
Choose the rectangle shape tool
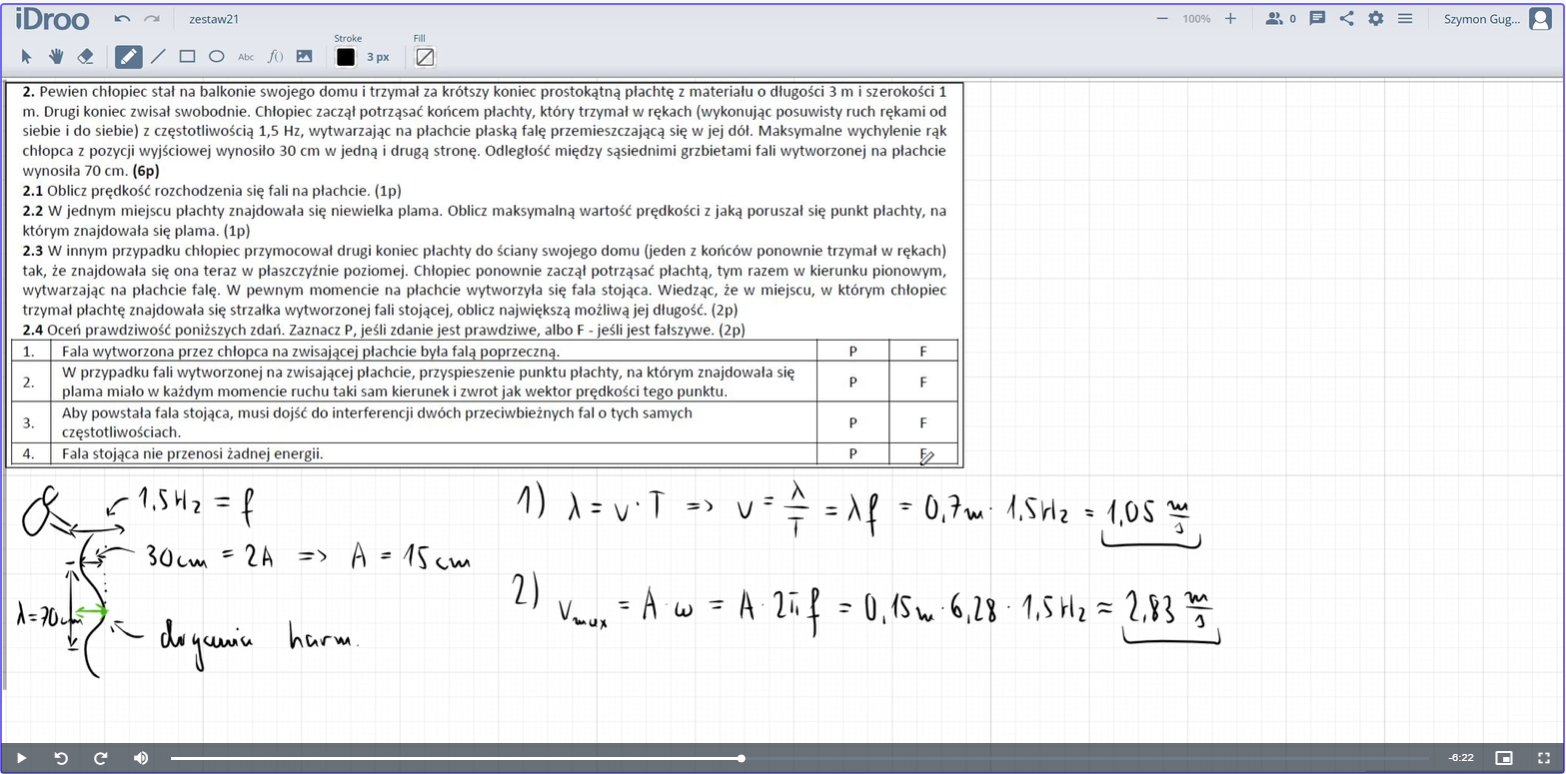187,57
